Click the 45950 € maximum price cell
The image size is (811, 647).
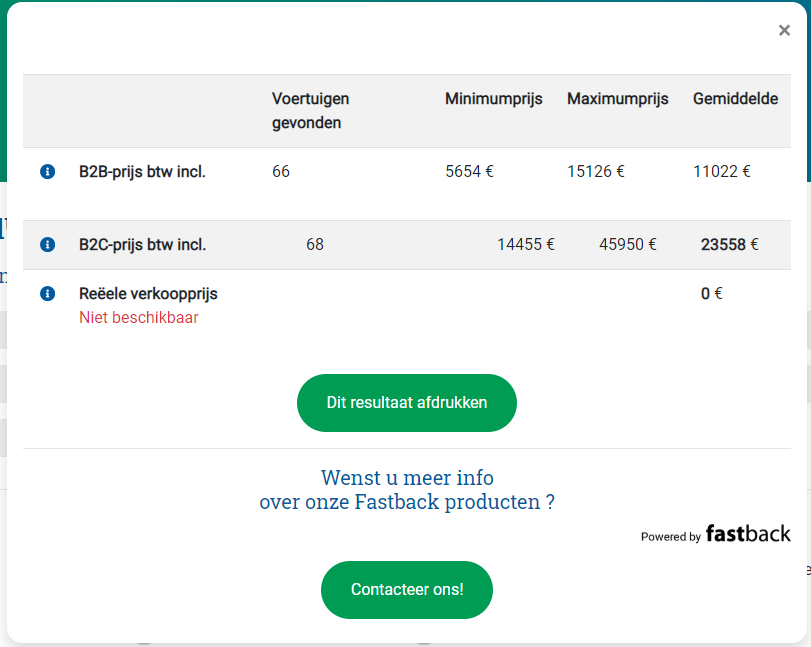coord(627,244)
